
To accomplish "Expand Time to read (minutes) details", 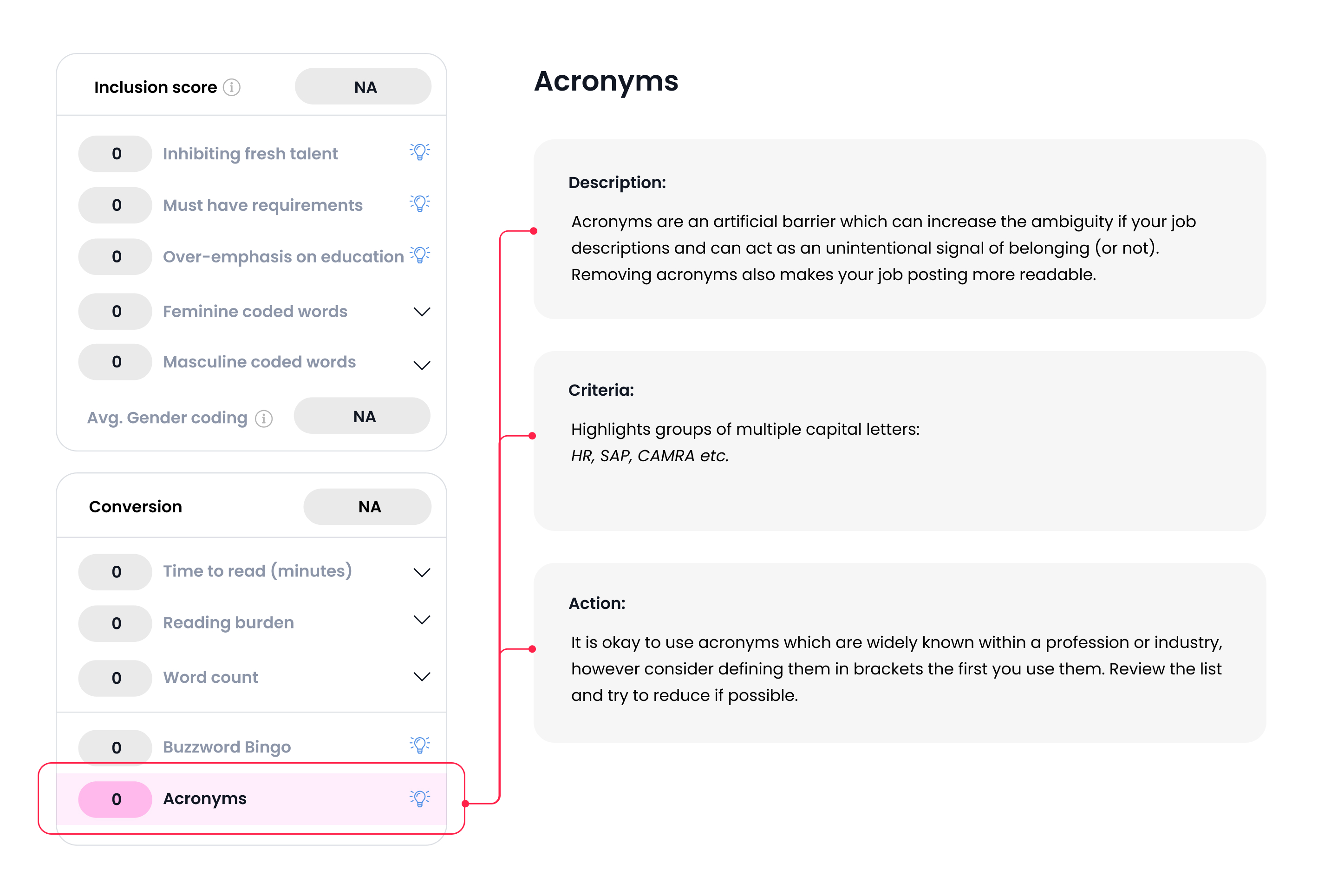I will coord(421,572).
